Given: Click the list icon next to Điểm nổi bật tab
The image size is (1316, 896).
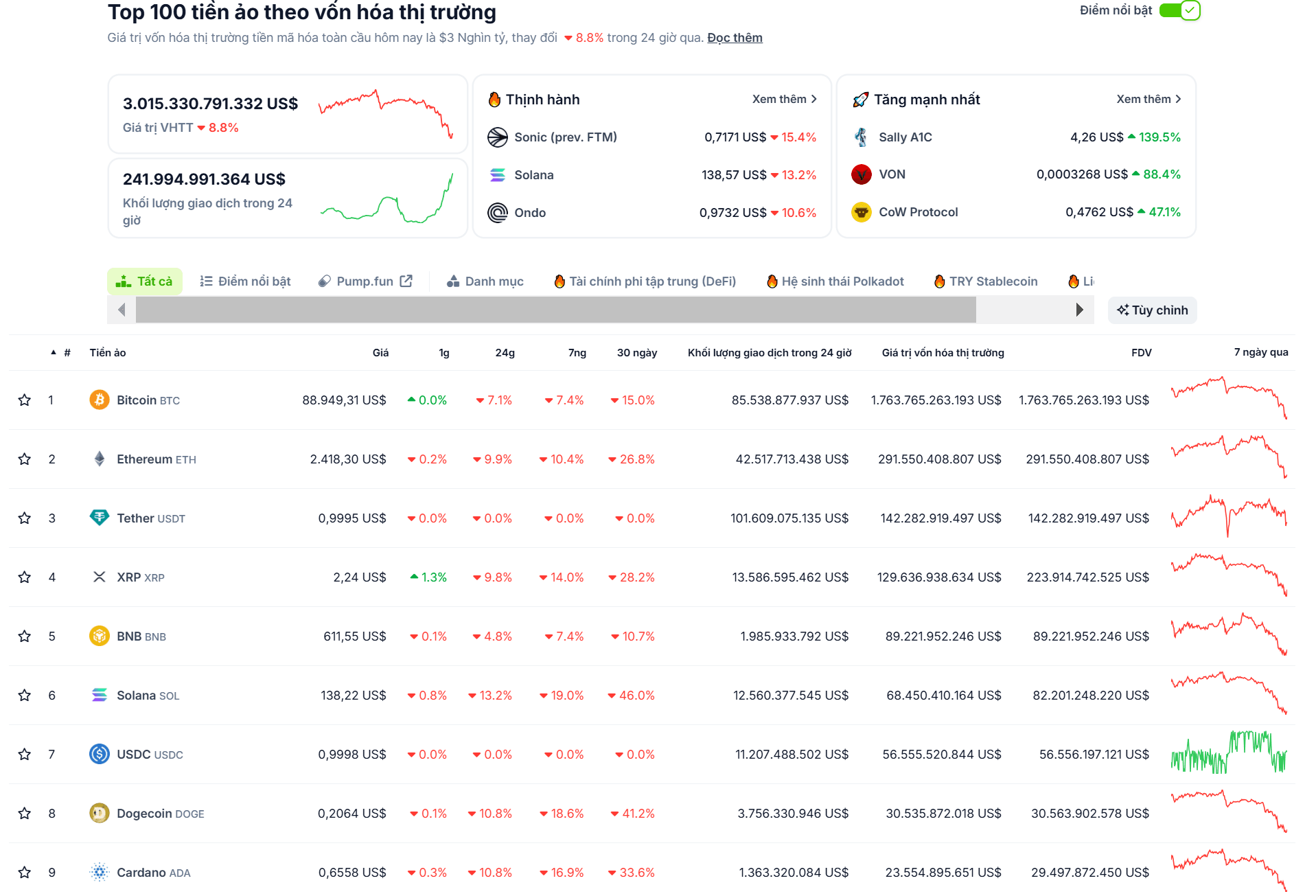Looking at the screenshot, I should click(206, 281).
